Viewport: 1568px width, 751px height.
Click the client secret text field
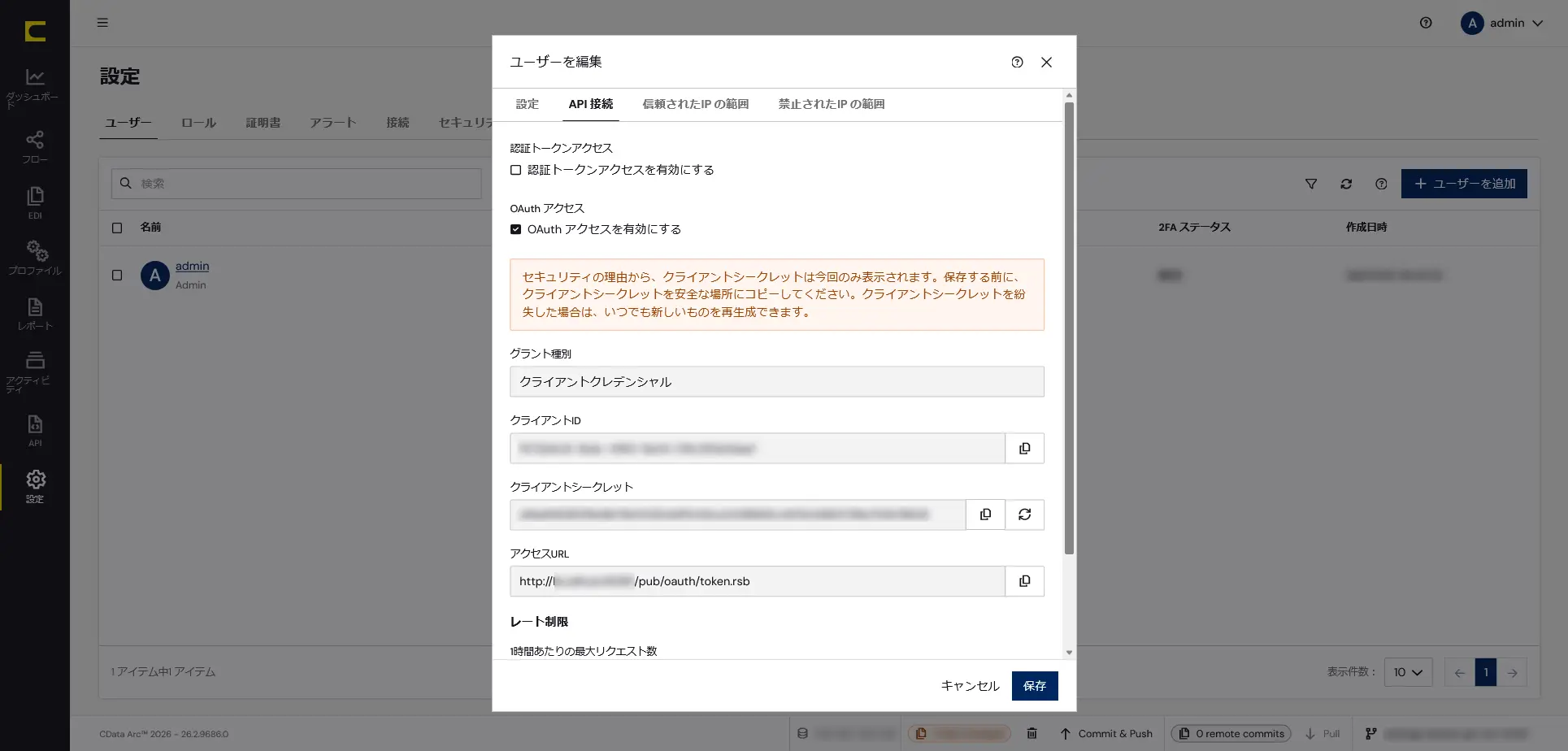[x=738, y=514]
